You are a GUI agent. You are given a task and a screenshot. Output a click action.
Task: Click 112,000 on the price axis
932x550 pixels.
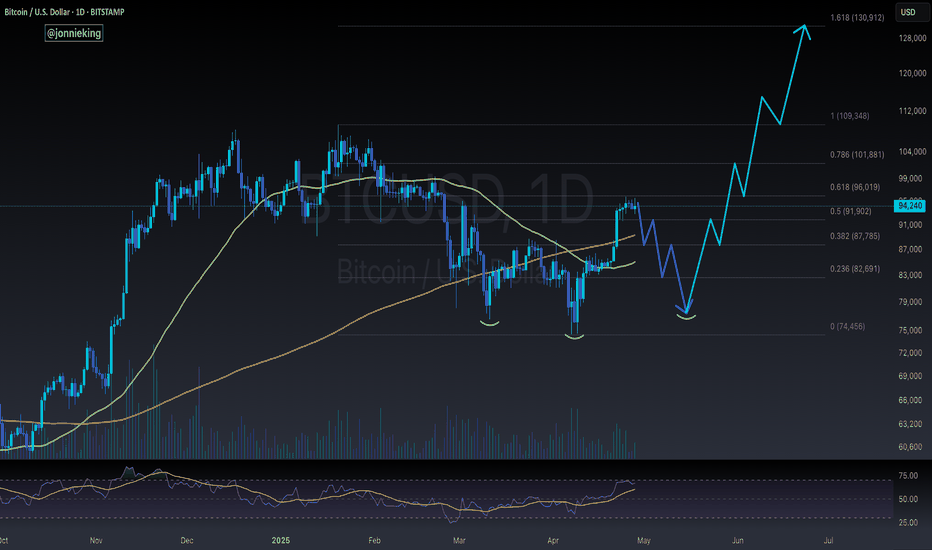click(x=912, y=111)
